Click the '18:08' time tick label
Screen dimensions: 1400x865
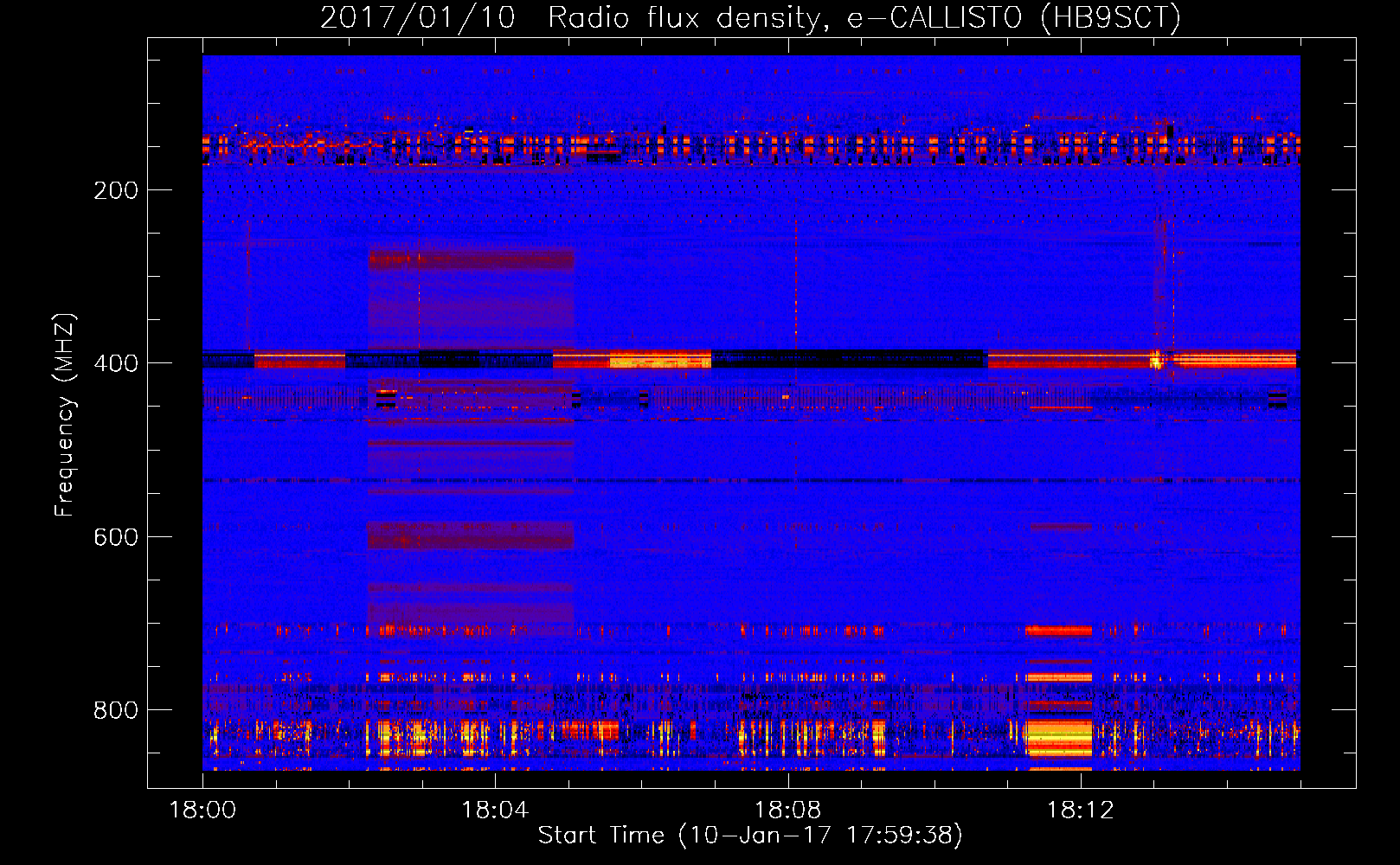tap(787, 810)
